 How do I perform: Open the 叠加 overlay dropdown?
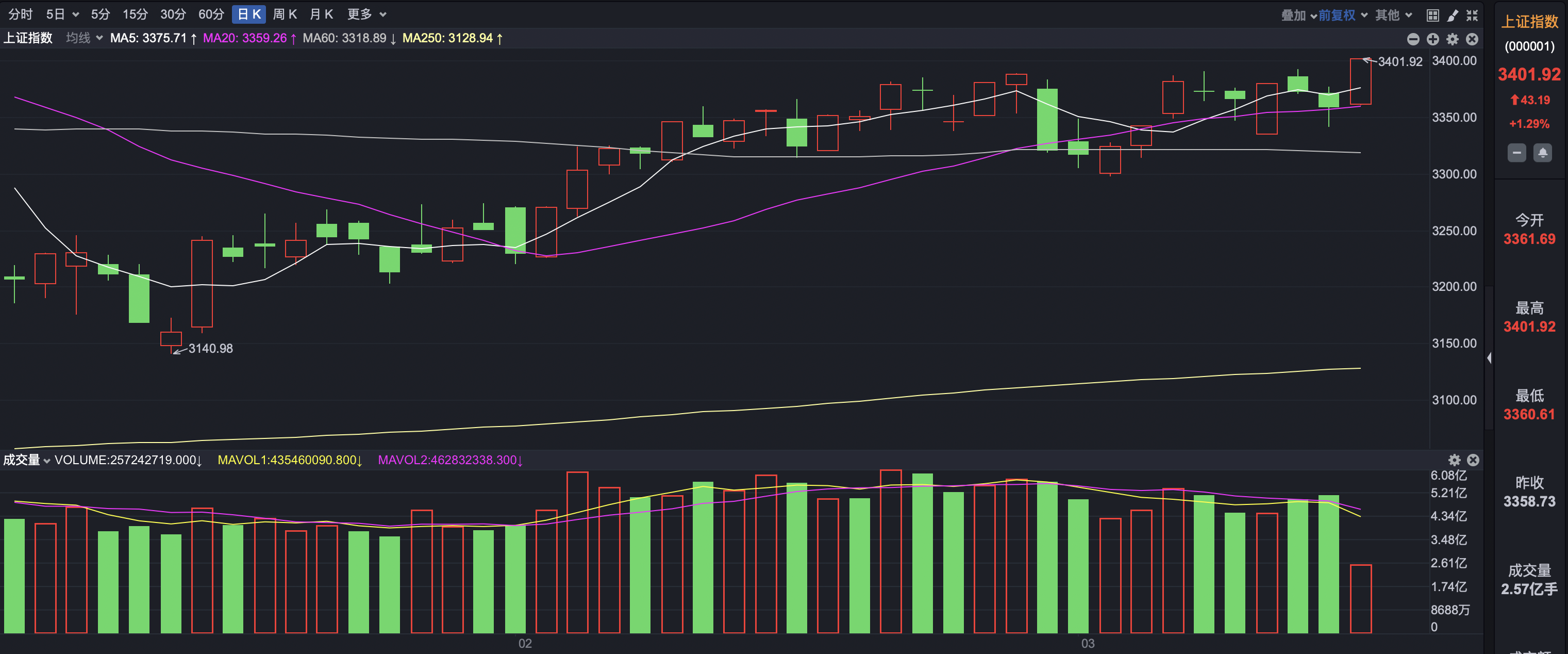point(1298,15)
